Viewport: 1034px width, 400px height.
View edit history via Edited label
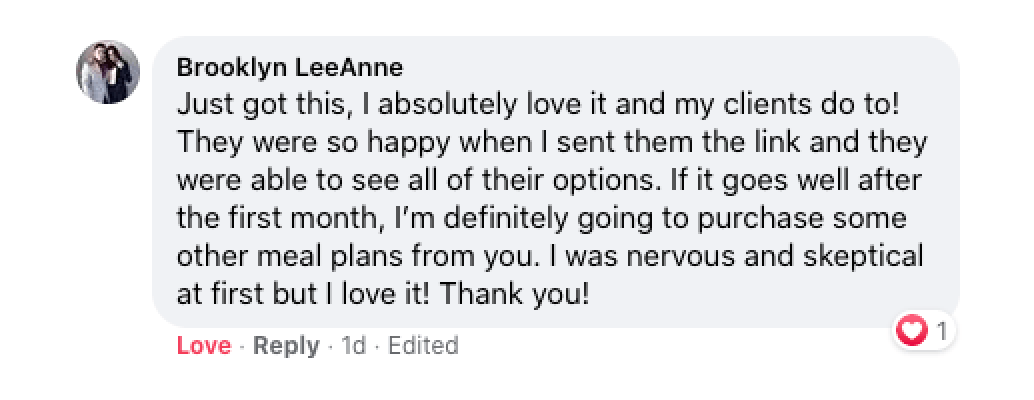pyautogui.click(x=423, y=346)
